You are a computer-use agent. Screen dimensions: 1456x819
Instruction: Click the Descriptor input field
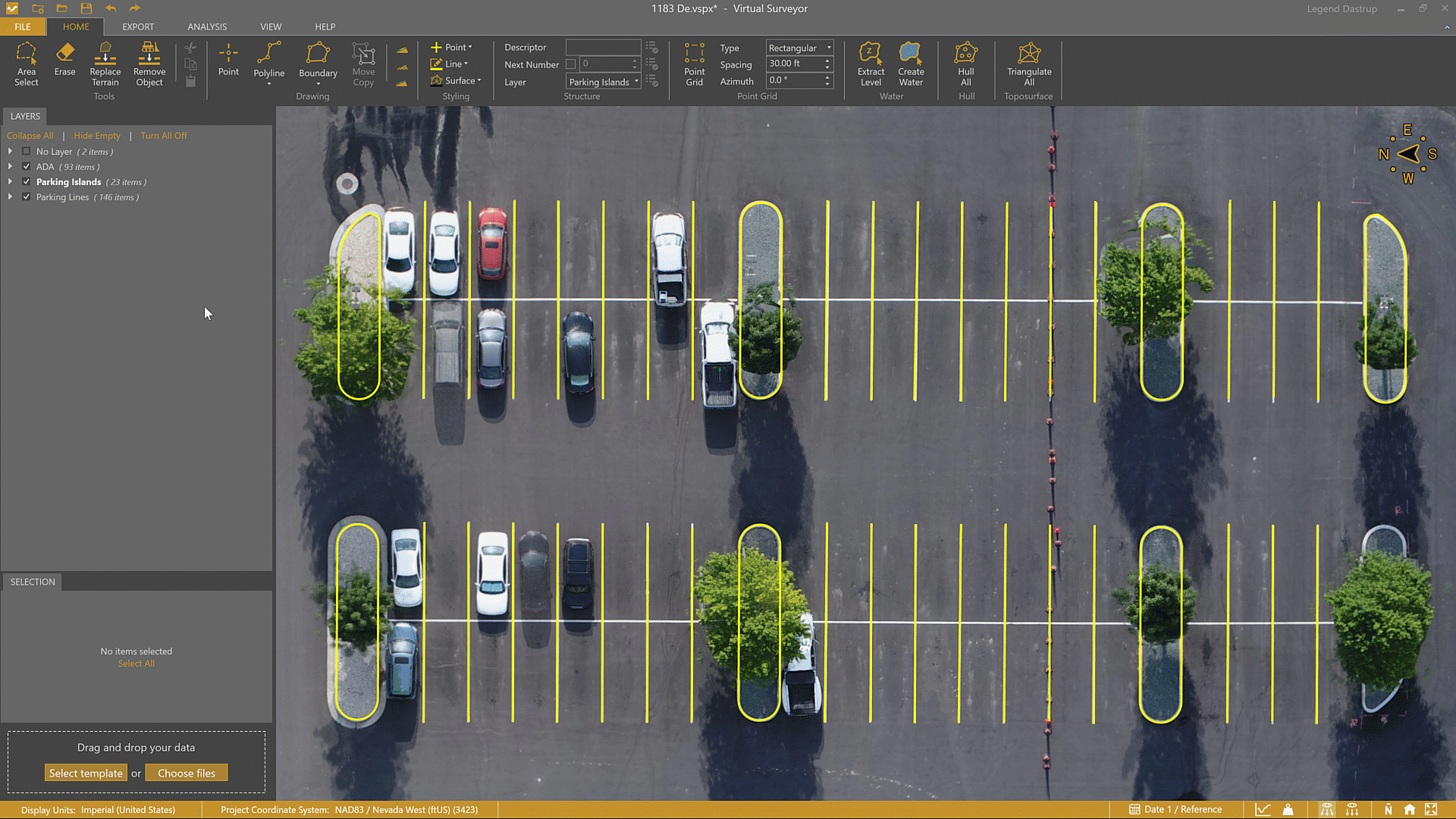click(x=603, y=47)
